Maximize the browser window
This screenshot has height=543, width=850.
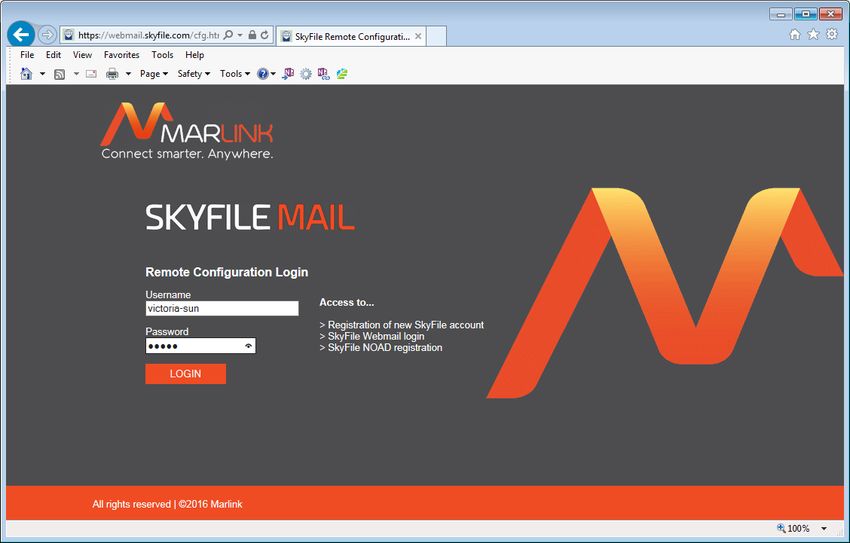(806, 14)
